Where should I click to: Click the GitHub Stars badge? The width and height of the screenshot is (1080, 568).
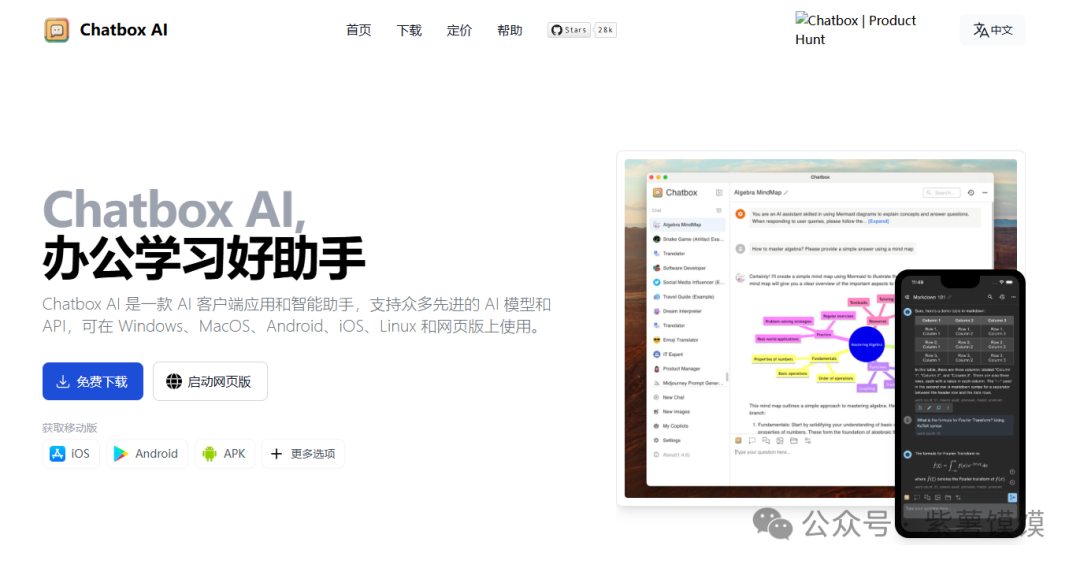click(569, 30)
